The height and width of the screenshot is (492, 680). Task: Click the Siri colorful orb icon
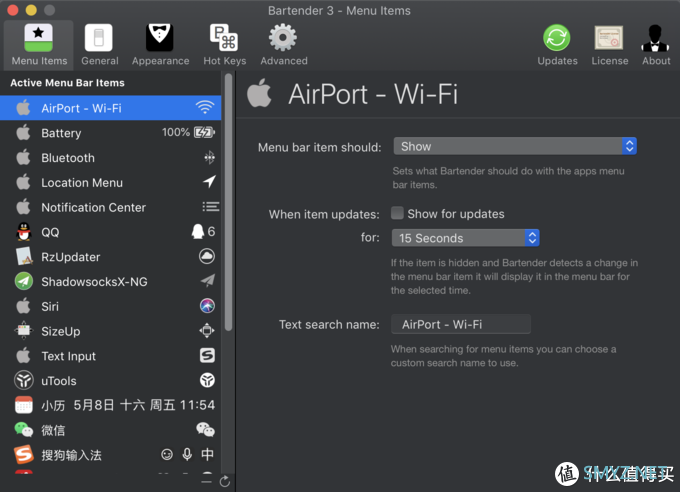point(207,305)
